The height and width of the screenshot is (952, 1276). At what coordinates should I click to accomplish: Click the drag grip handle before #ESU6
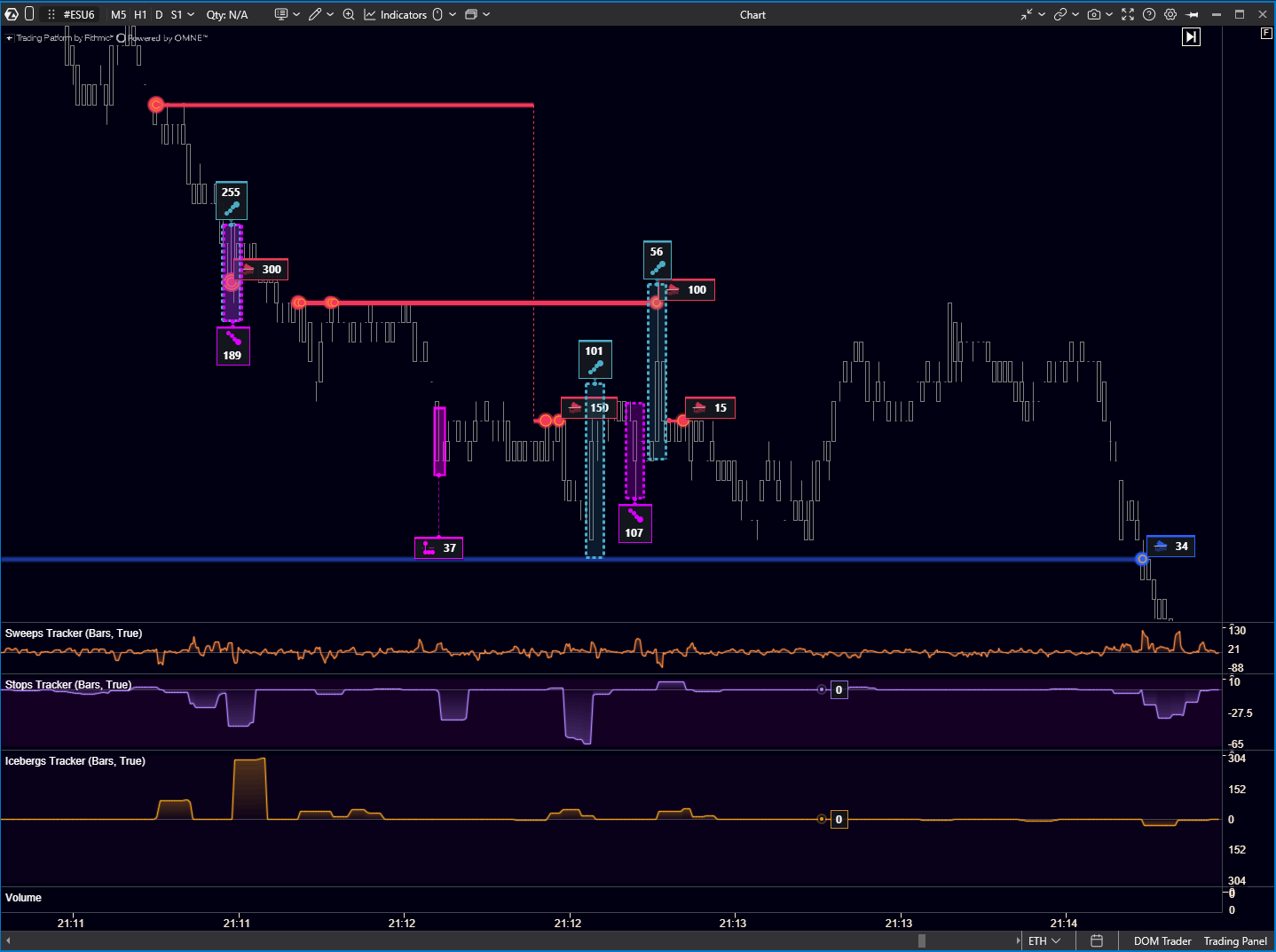coord(51,15)
